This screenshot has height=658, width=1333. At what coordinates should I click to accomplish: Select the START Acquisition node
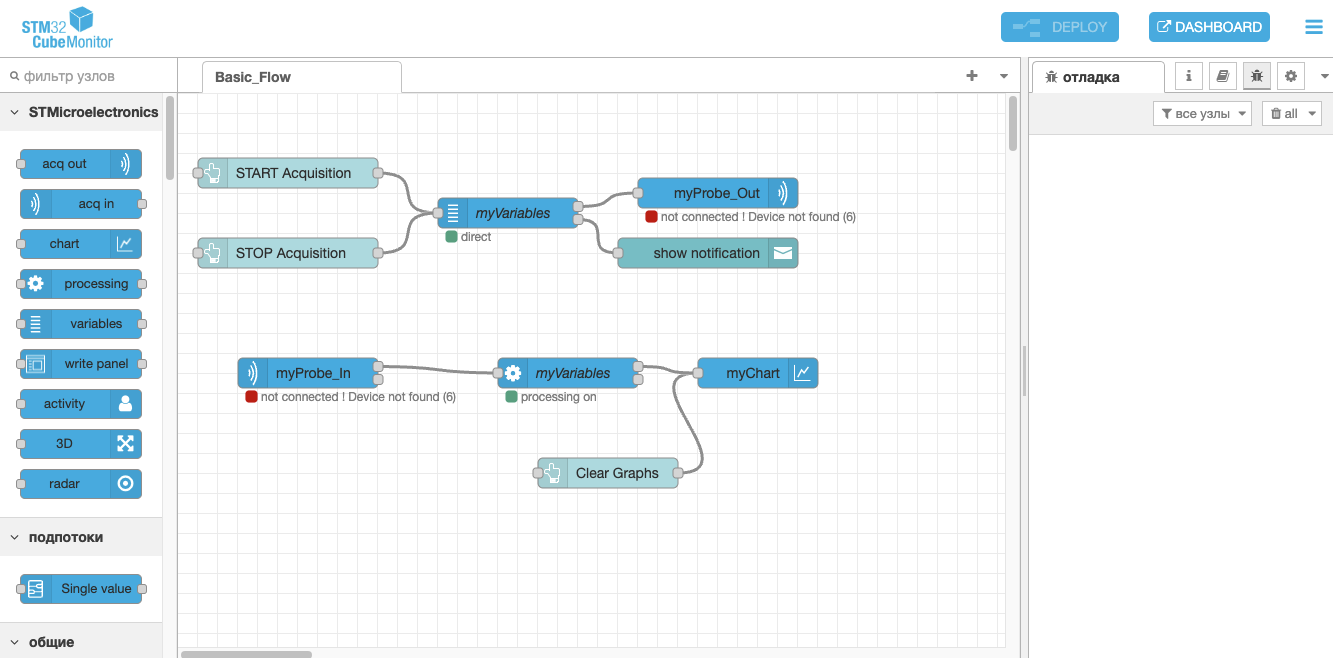click(288, 173)
